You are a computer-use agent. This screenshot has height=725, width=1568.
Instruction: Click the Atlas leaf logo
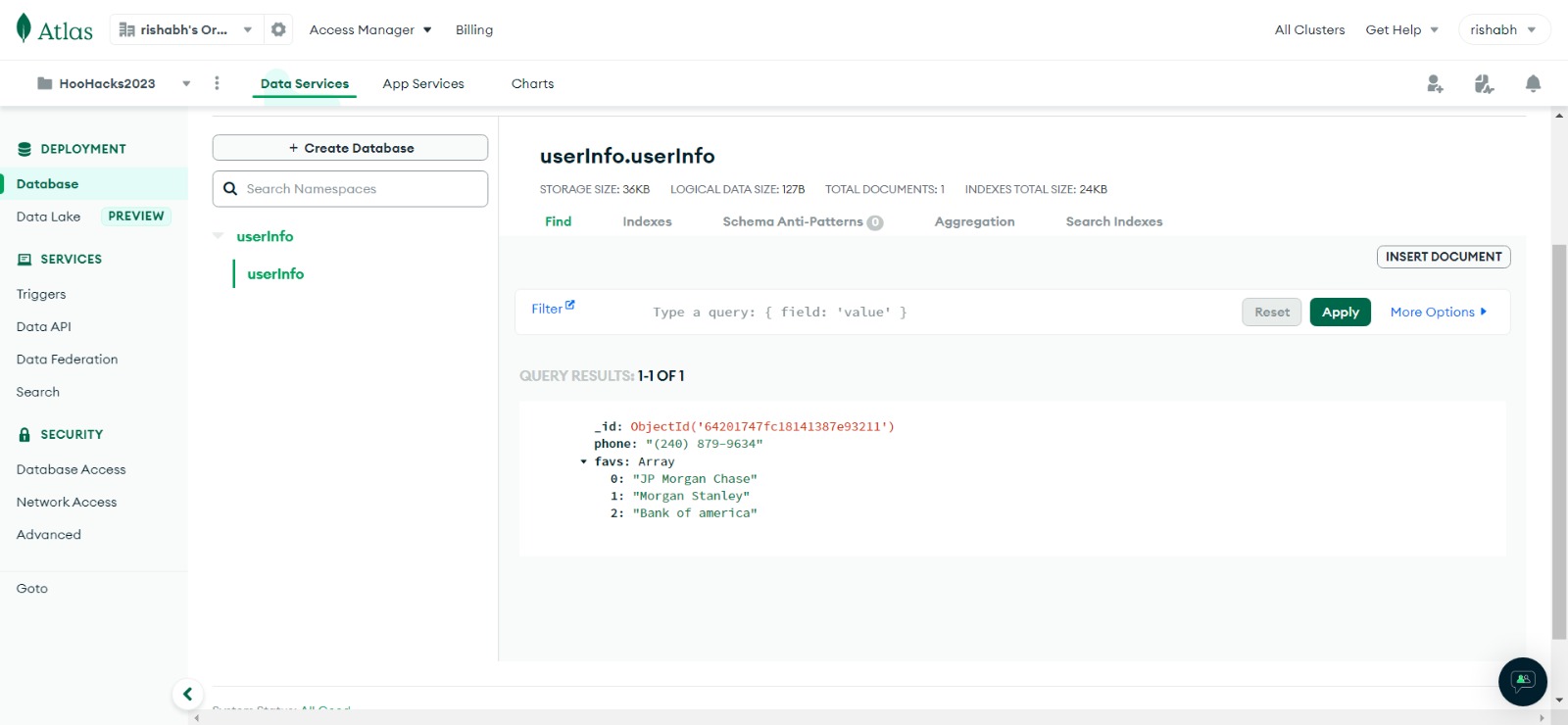click(x=24, y=28)
